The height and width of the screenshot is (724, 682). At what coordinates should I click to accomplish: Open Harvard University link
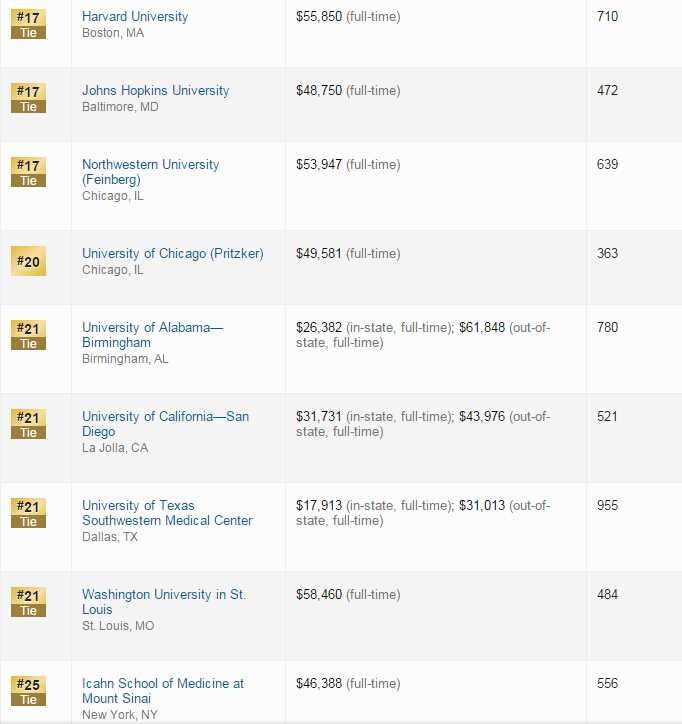pyautogui.click(x=134, y=17)
